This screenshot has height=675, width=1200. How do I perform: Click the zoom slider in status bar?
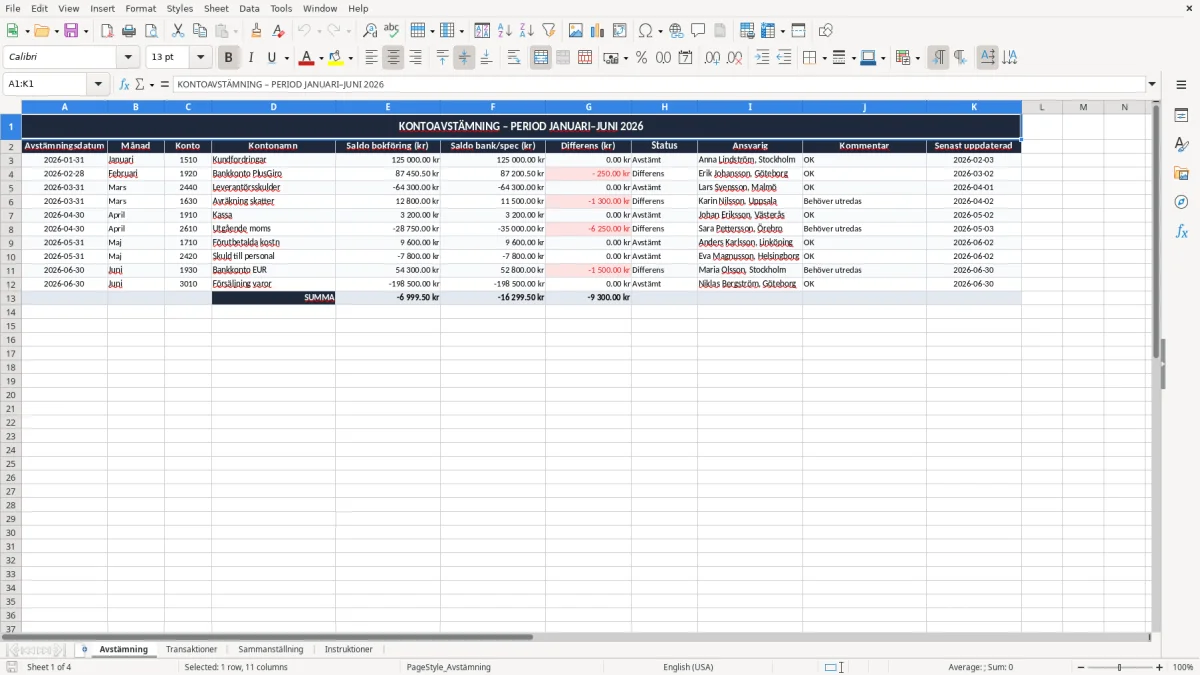click(x=1120, y=667)
